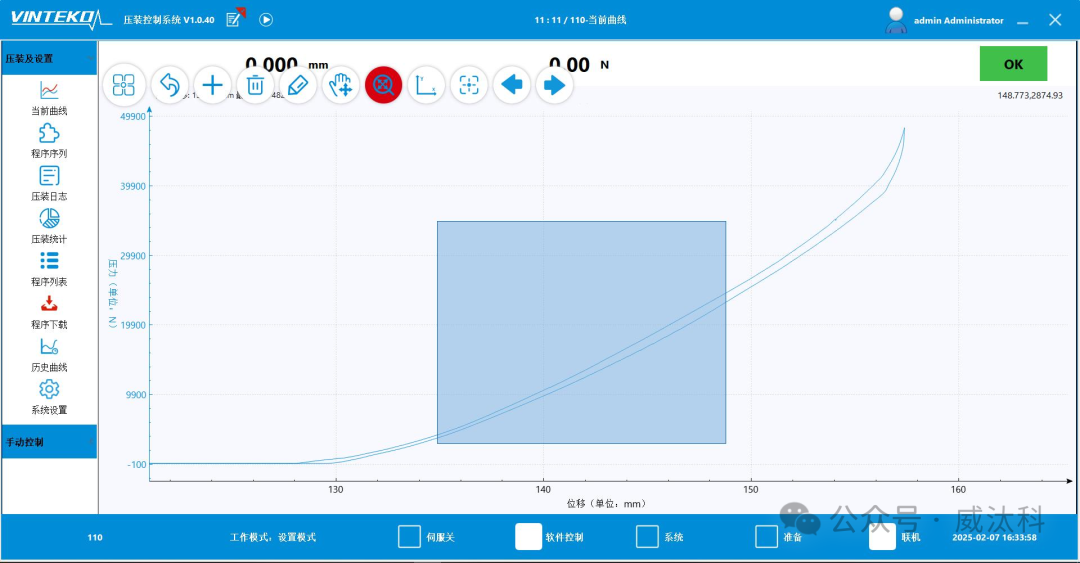This screenshot has height=563, width=1080.
Task: Toggle the 伺服关 servo indicator box
Action: coord(409,536)
